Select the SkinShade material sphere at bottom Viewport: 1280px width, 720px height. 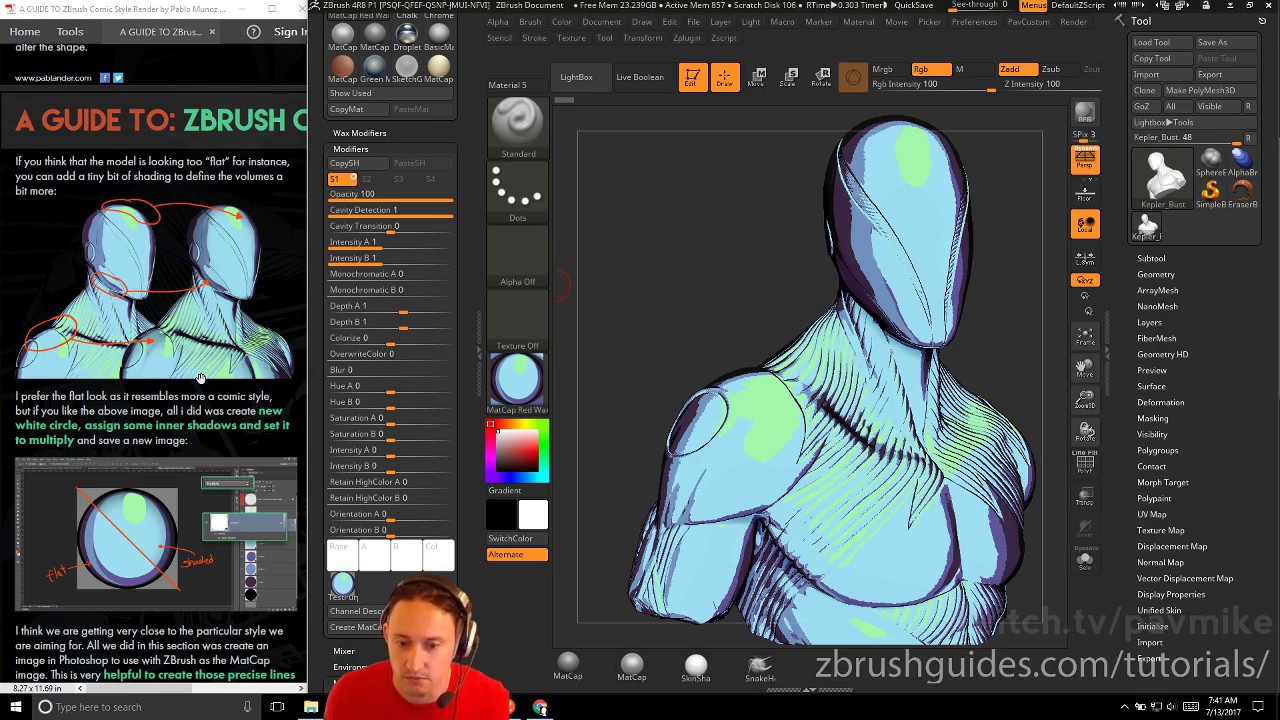pos(696,668)
